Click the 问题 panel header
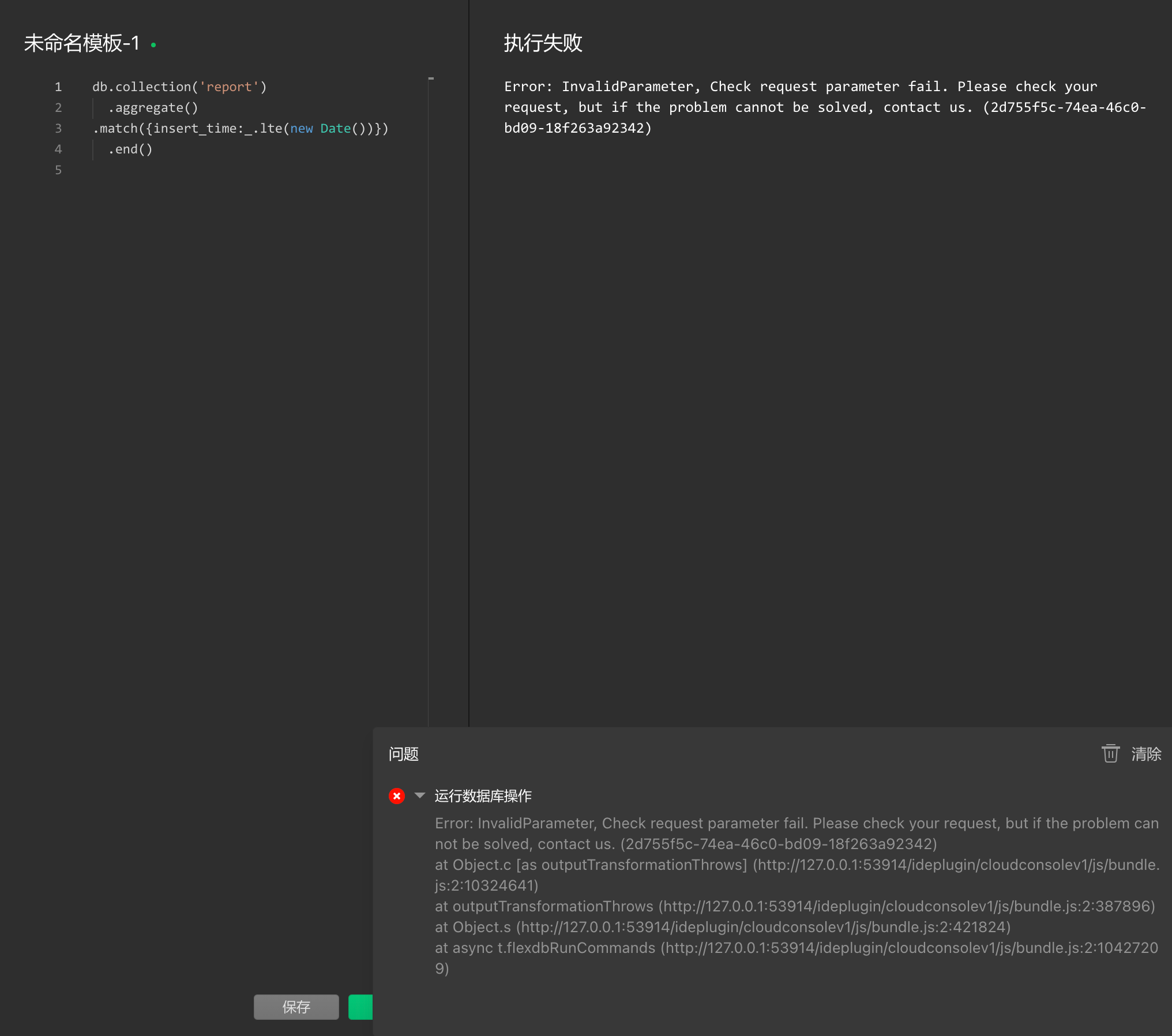Image resolution: width=1172 pixels, height=1036 pixels. click(x=404, y=754)
